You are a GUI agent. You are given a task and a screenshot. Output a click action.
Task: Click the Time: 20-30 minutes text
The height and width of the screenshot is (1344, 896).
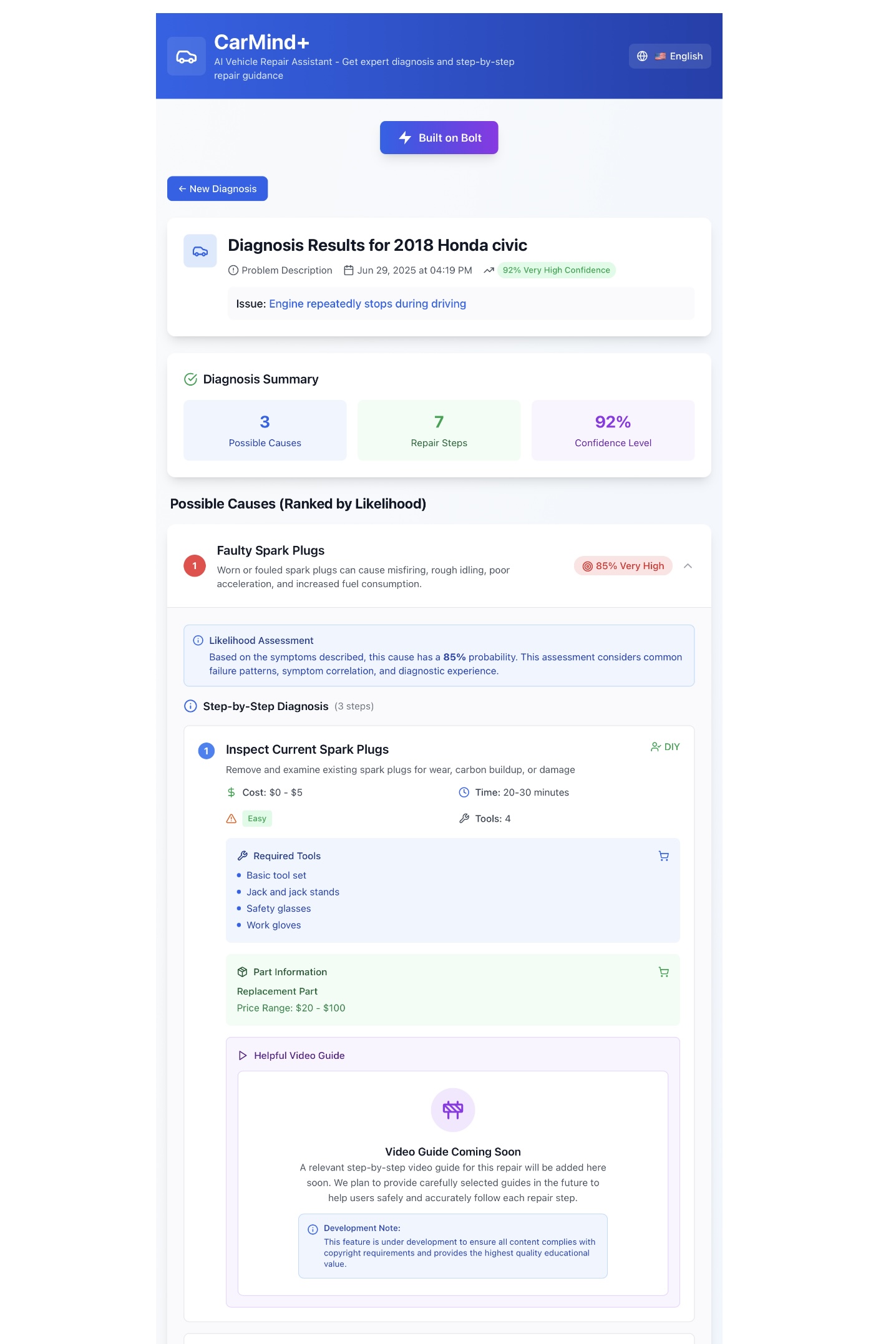[x=522, y=792]
